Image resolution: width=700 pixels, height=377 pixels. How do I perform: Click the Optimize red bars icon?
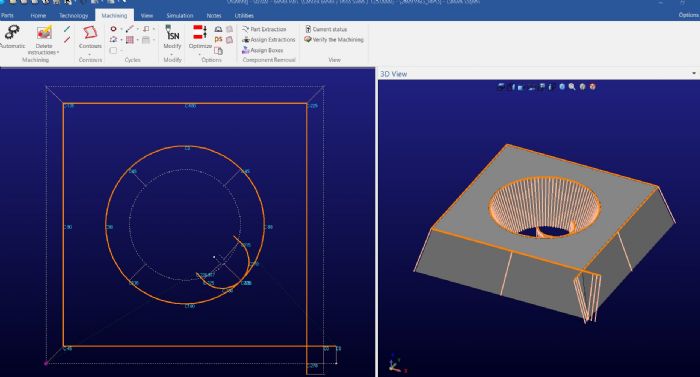200,32
